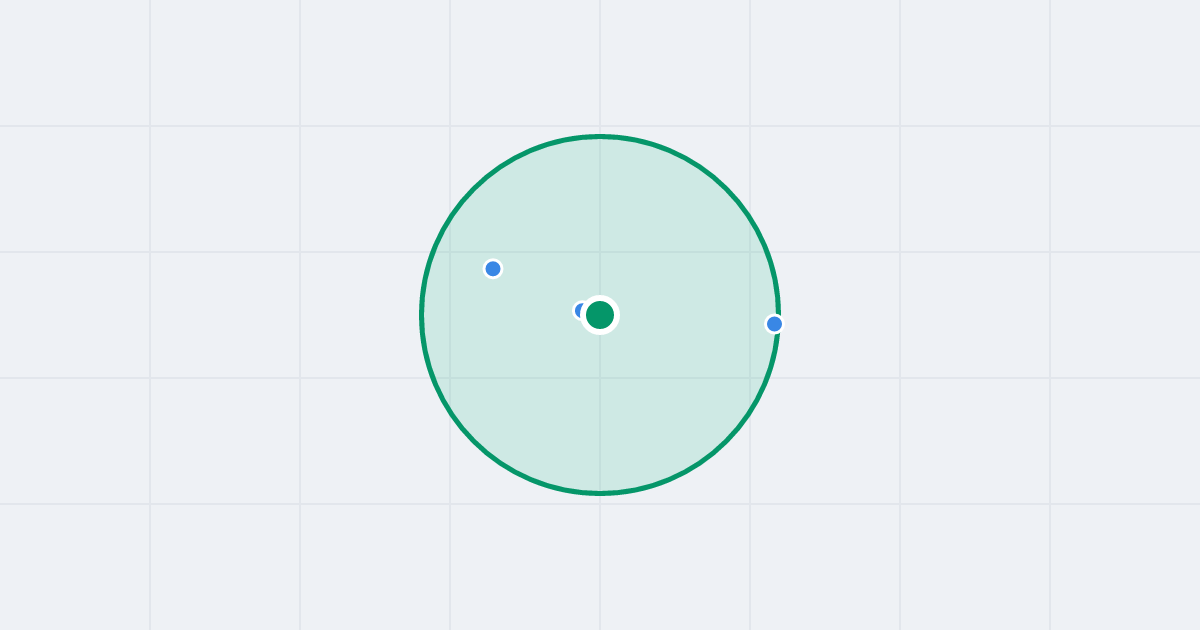The image size is (1200, 630).
Task: Select the blue dot in the circle's left half
Action: 493,269
